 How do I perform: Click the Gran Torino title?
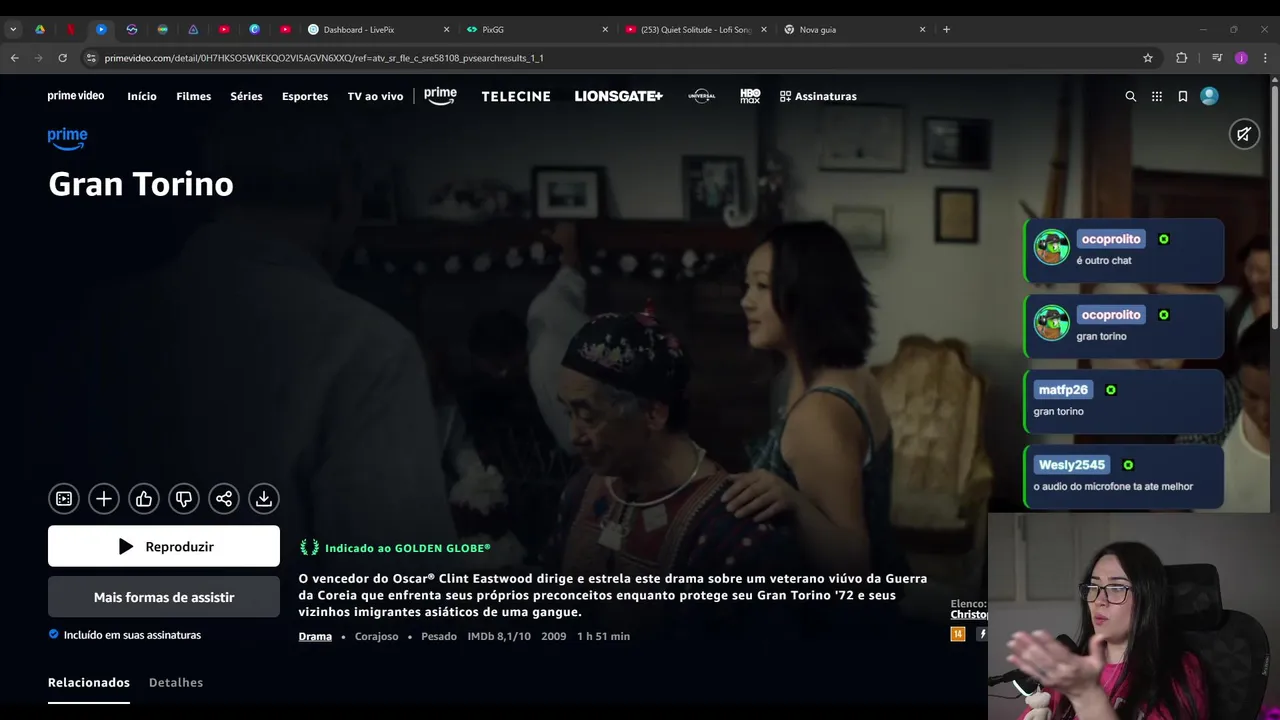coord(141,184)
